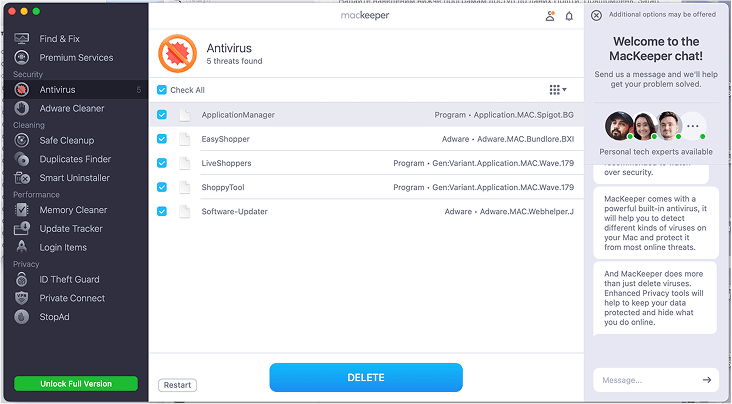Open Private Connect section
Image resolution: width=732 pixels, height=404 pixels.
coord(72,298)
